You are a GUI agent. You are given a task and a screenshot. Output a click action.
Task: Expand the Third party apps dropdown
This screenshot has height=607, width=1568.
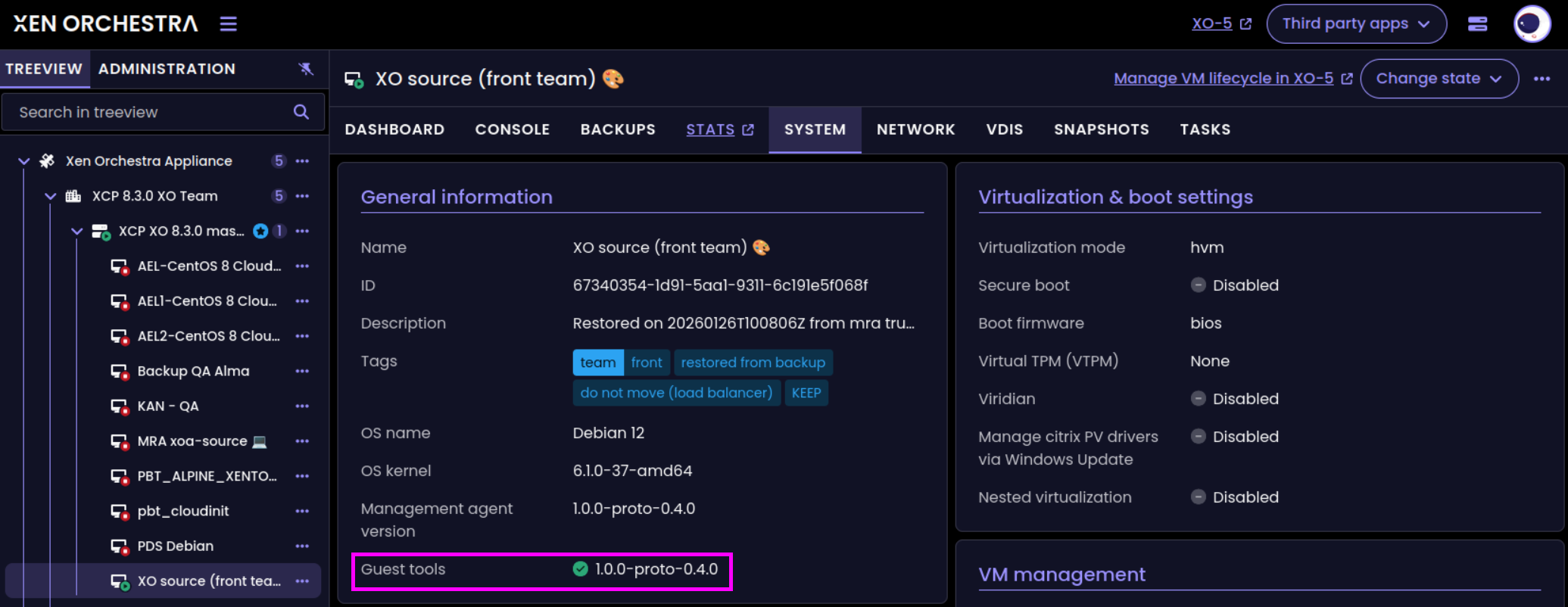[x=1356, y=23]
